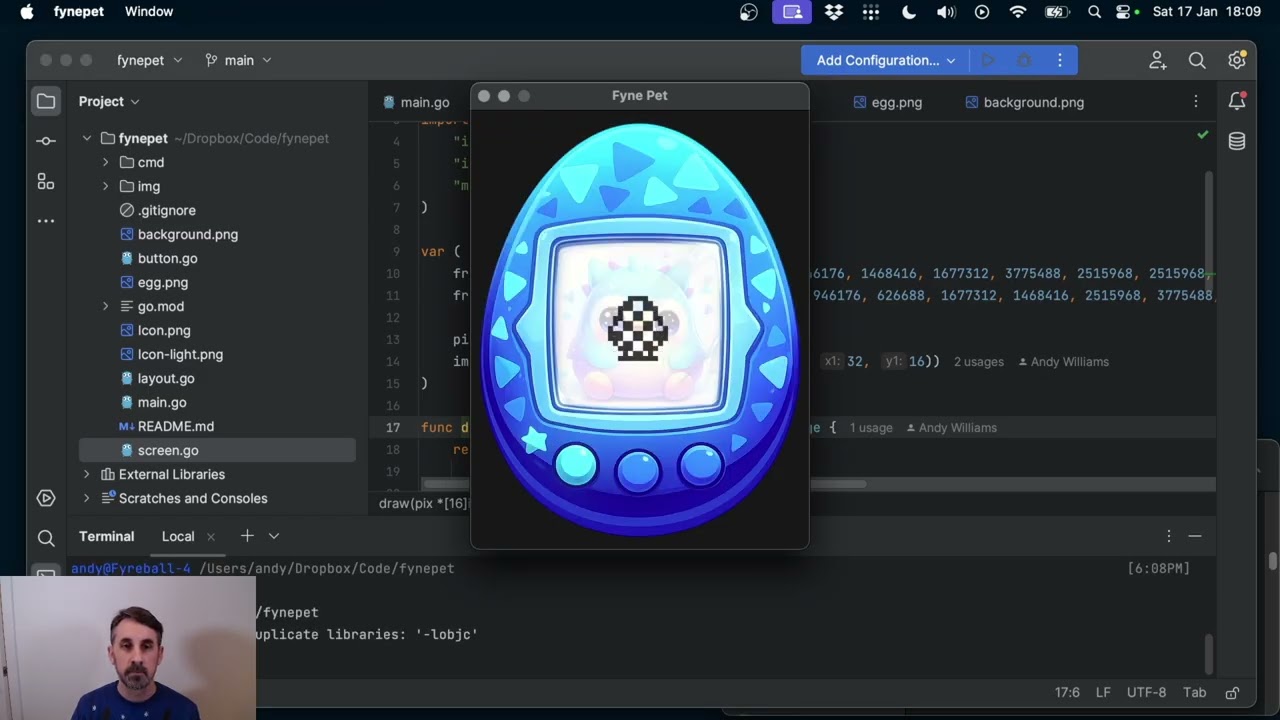Screen dimensions: 1280x720
Task: Switch to main.go editor tab
Action: pos(415,102)
